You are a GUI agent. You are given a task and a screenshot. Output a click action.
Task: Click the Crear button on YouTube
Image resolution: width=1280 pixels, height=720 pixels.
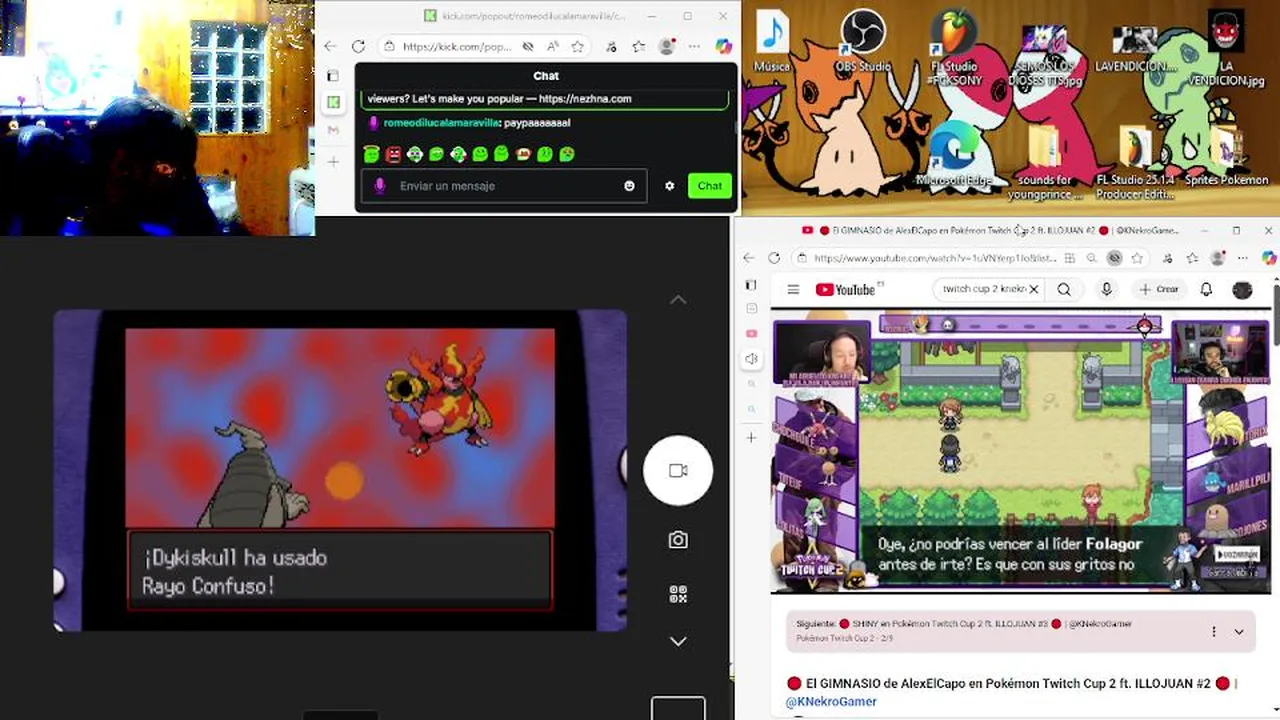click(1159, 289)
